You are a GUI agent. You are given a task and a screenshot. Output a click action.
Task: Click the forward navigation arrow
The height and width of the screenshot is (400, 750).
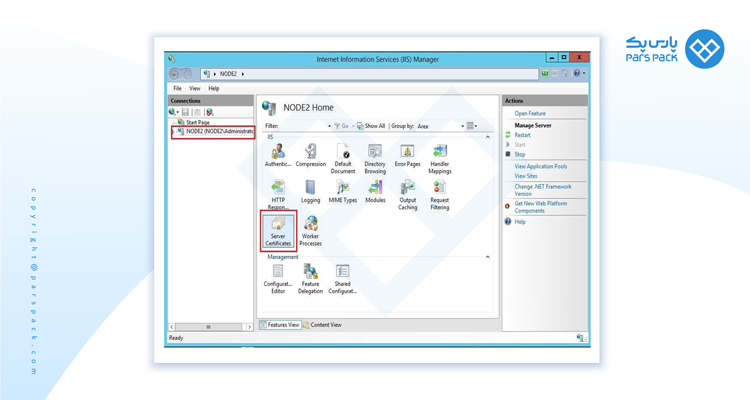[x=187, y=74]
